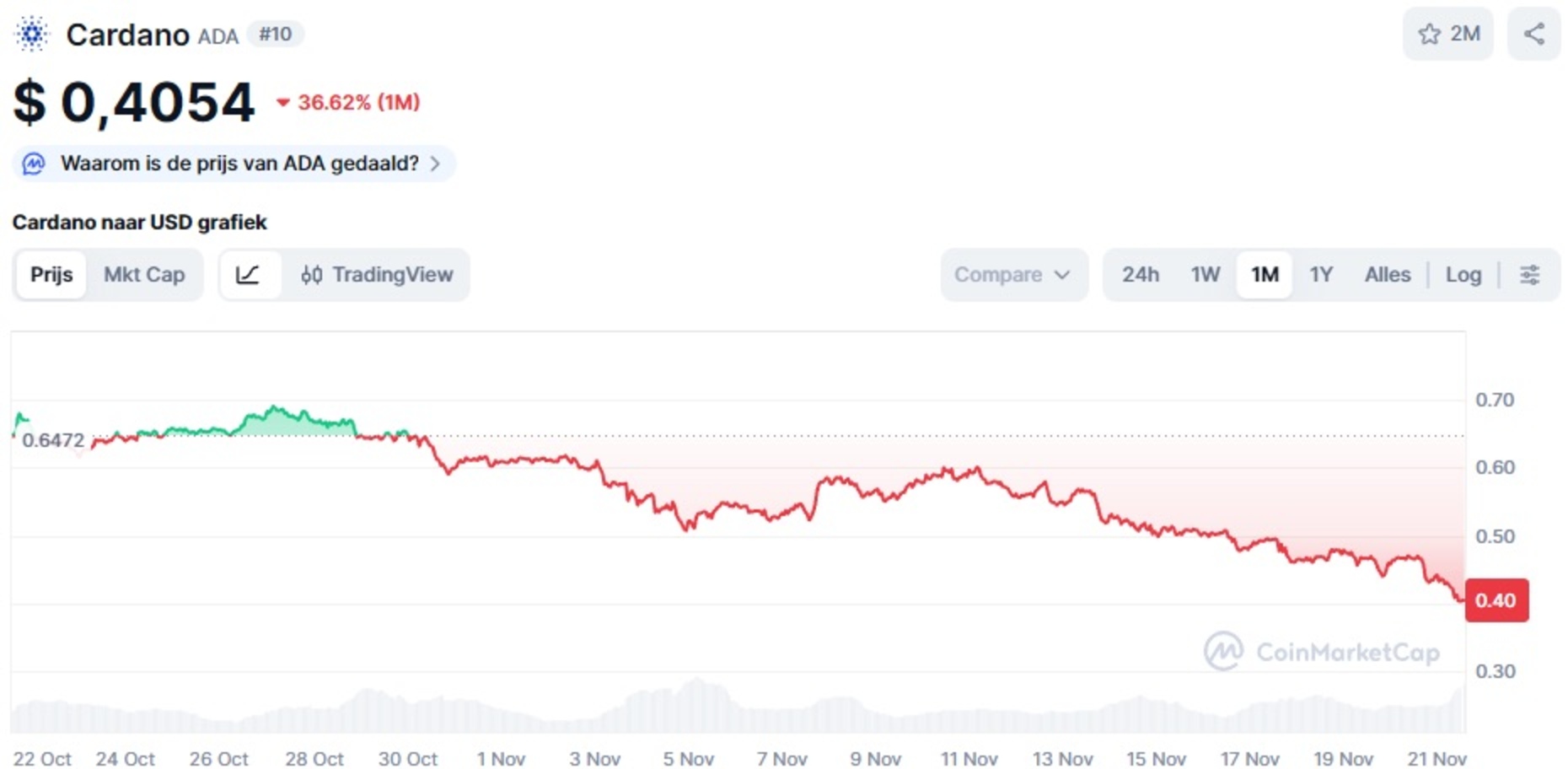Select the 1W timeframe
1568x769 pixels.
(x=1205, y=275)
